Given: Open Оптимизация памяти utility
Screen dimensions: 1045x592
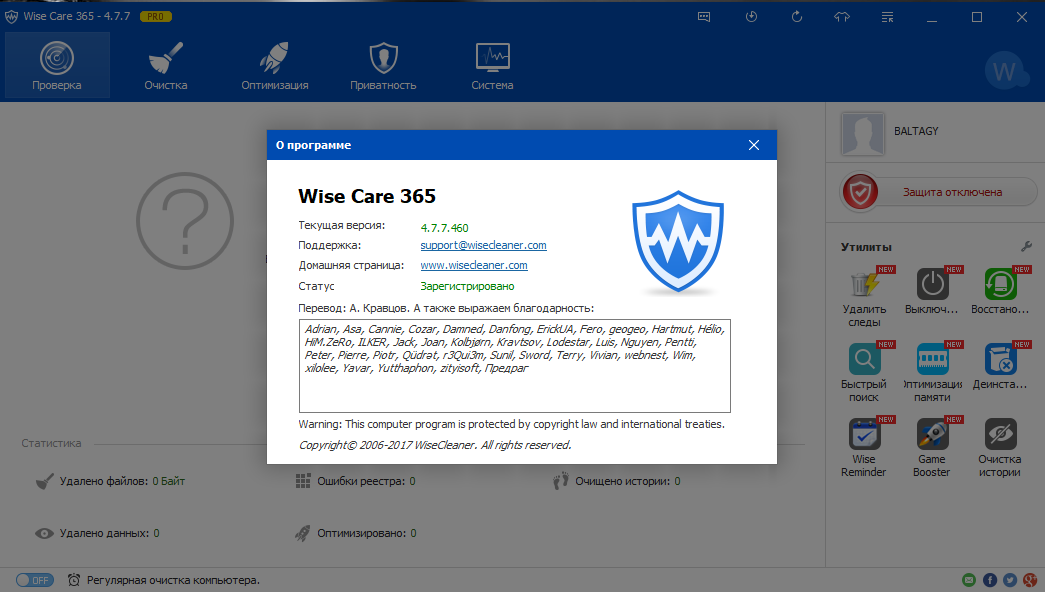Looking at the screenshot, I should tap(932, 373).
